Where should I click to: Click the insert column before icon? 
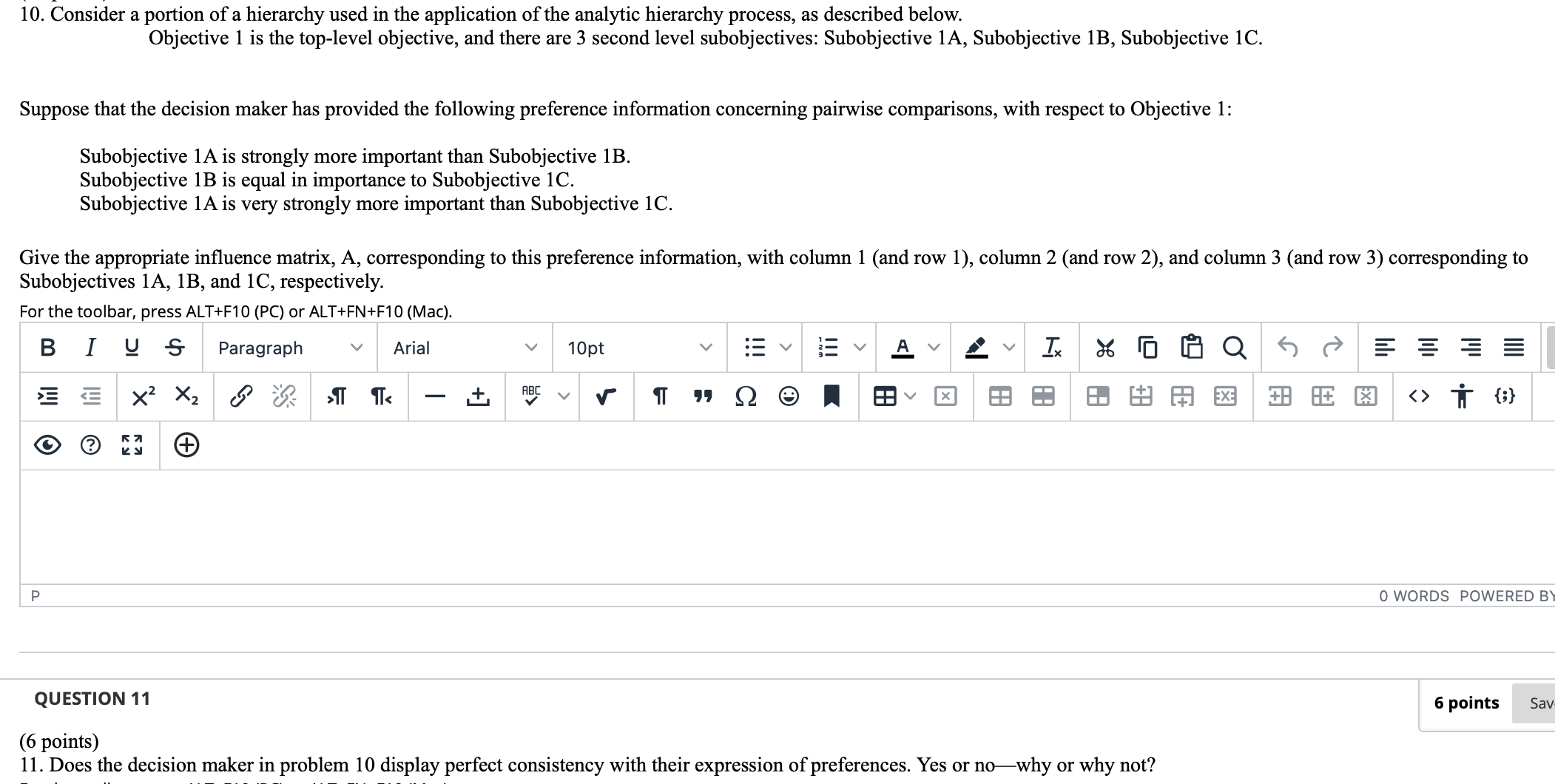coord(1280,397)
